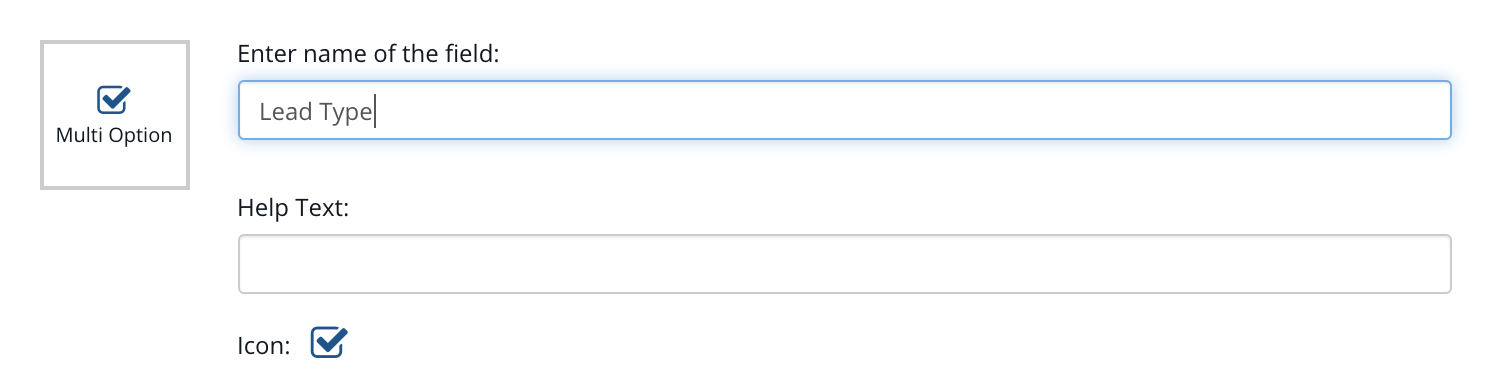Image resolution: width=1496 pixels, height=388 pixels.
Task: Place cursor on the word "Type" in name field
Action: tap(346, 113)
